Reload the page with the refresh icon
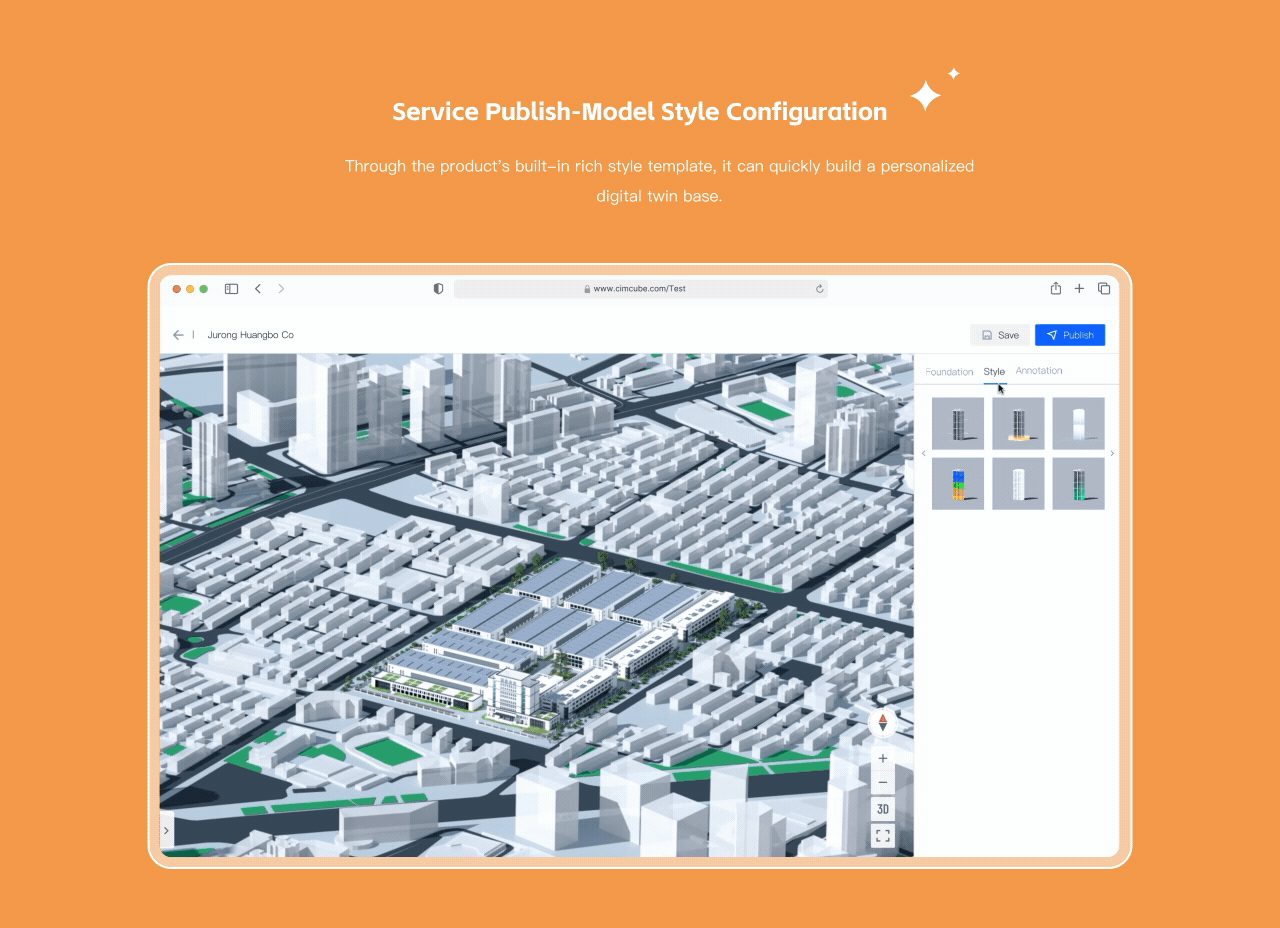 tap(820, 289)
